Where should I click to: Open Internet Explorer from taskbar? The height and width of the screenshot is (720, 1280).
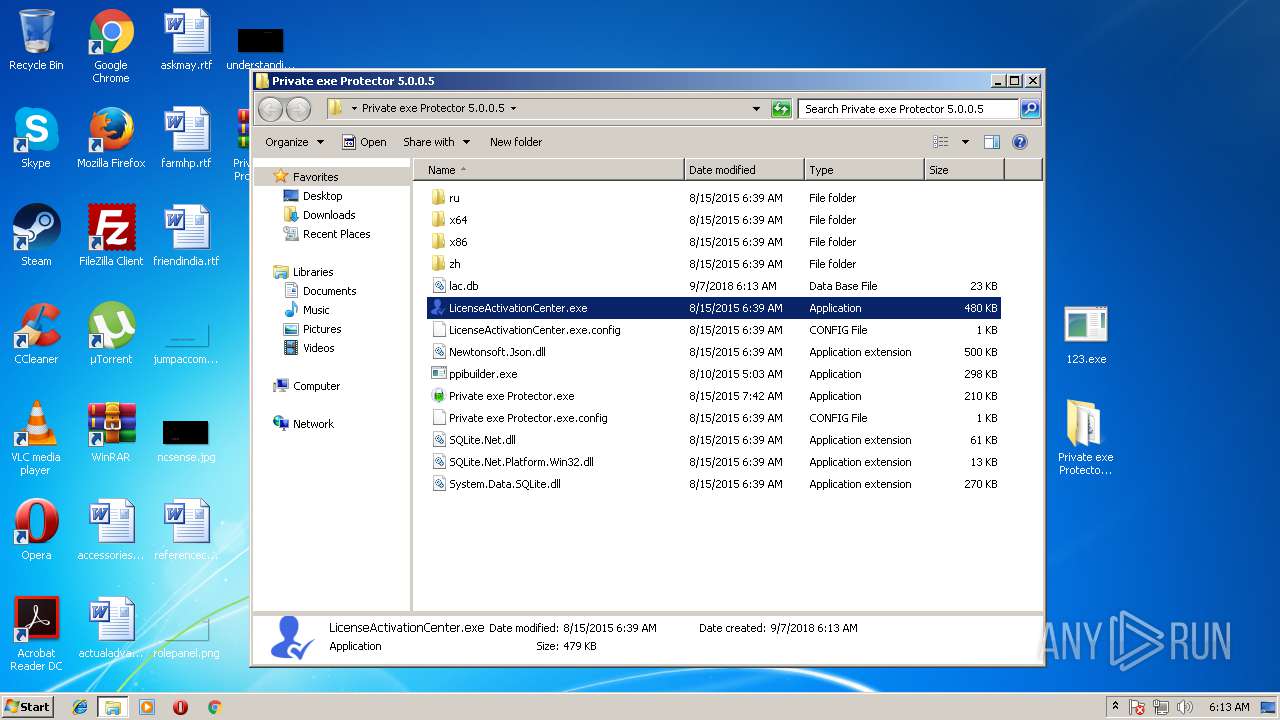[x=80, y=707]
